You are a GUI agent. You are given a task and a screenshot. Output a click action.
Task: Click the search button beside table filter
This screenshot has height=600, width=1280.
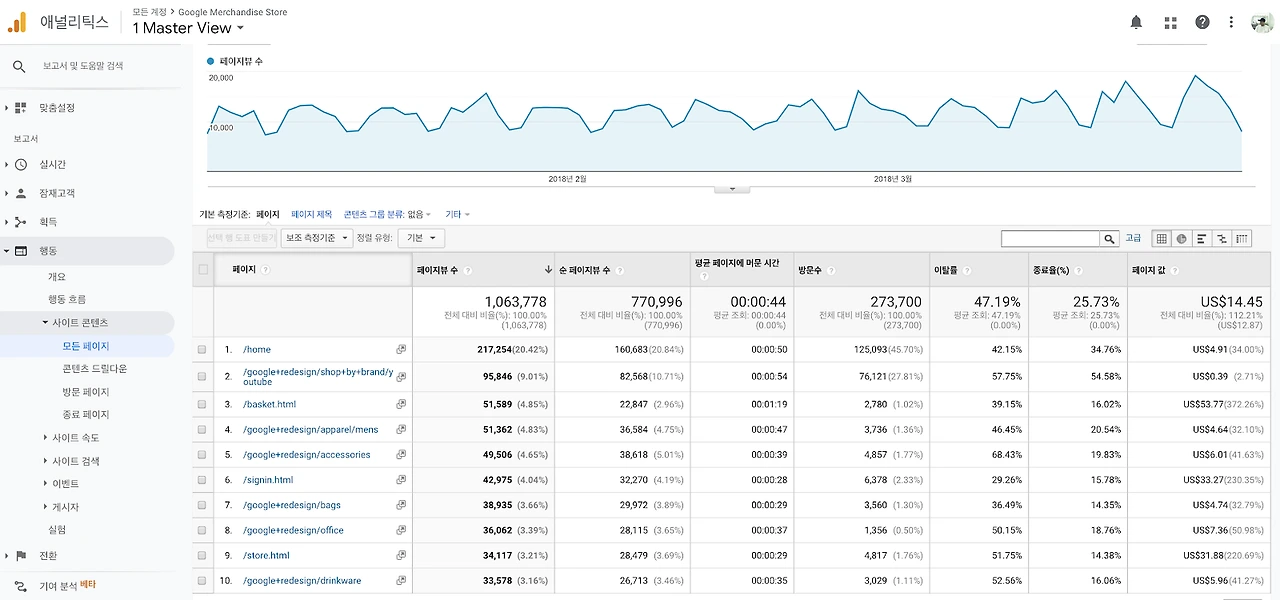(x=1109, y=239)
